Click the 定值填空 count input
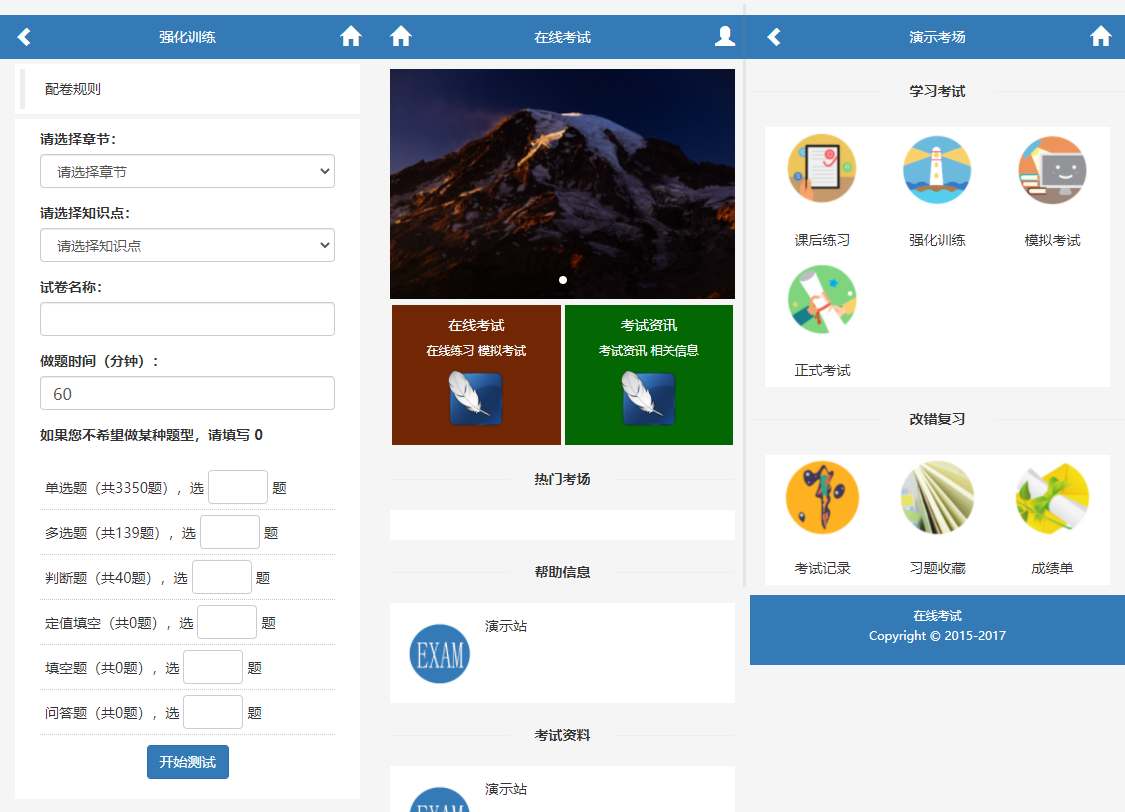Screen dimensions: 1125x812 tap(227, 622)
